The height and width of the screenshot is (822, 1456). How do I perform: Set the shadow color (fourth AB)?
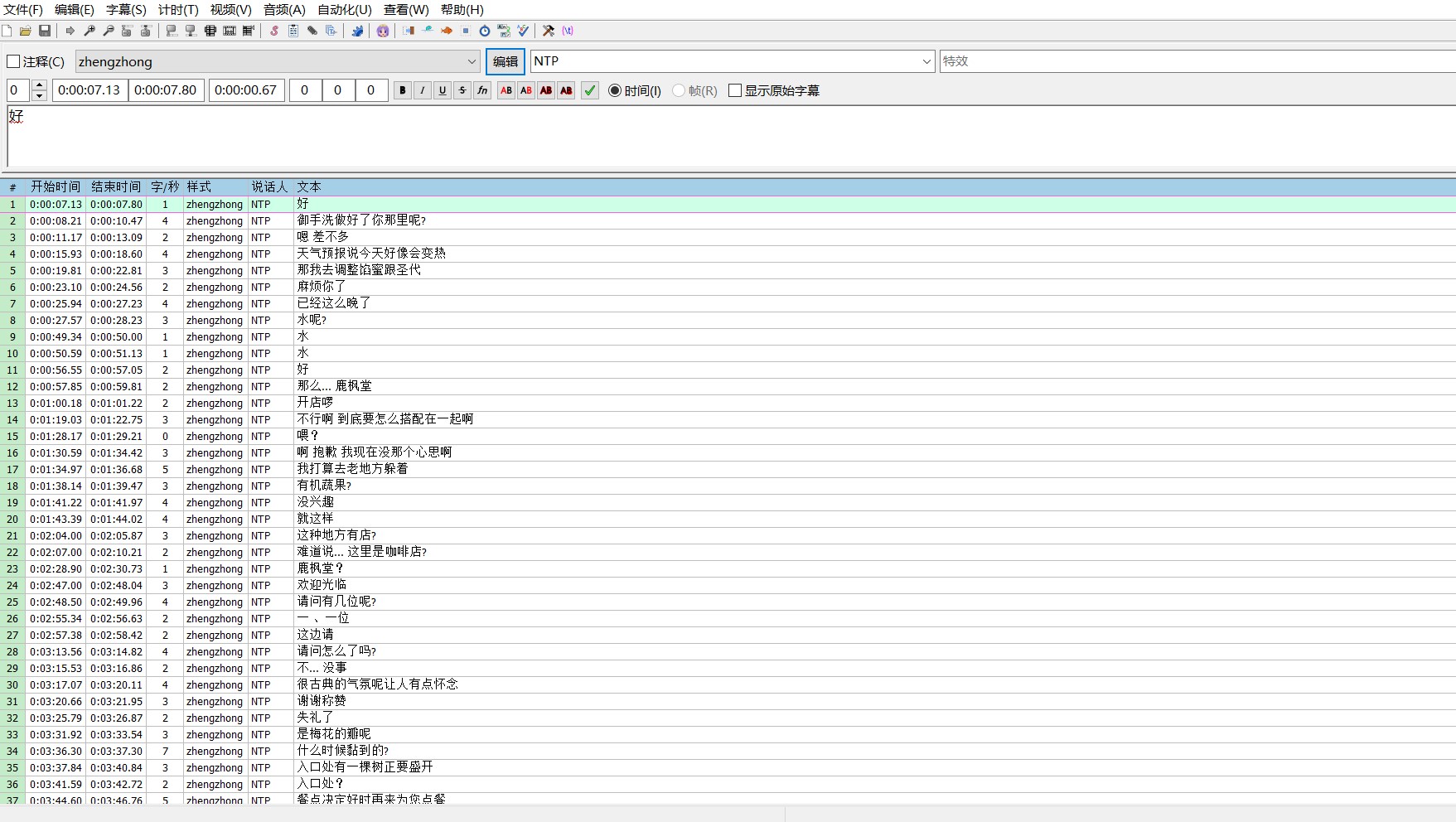pos(566,90)
